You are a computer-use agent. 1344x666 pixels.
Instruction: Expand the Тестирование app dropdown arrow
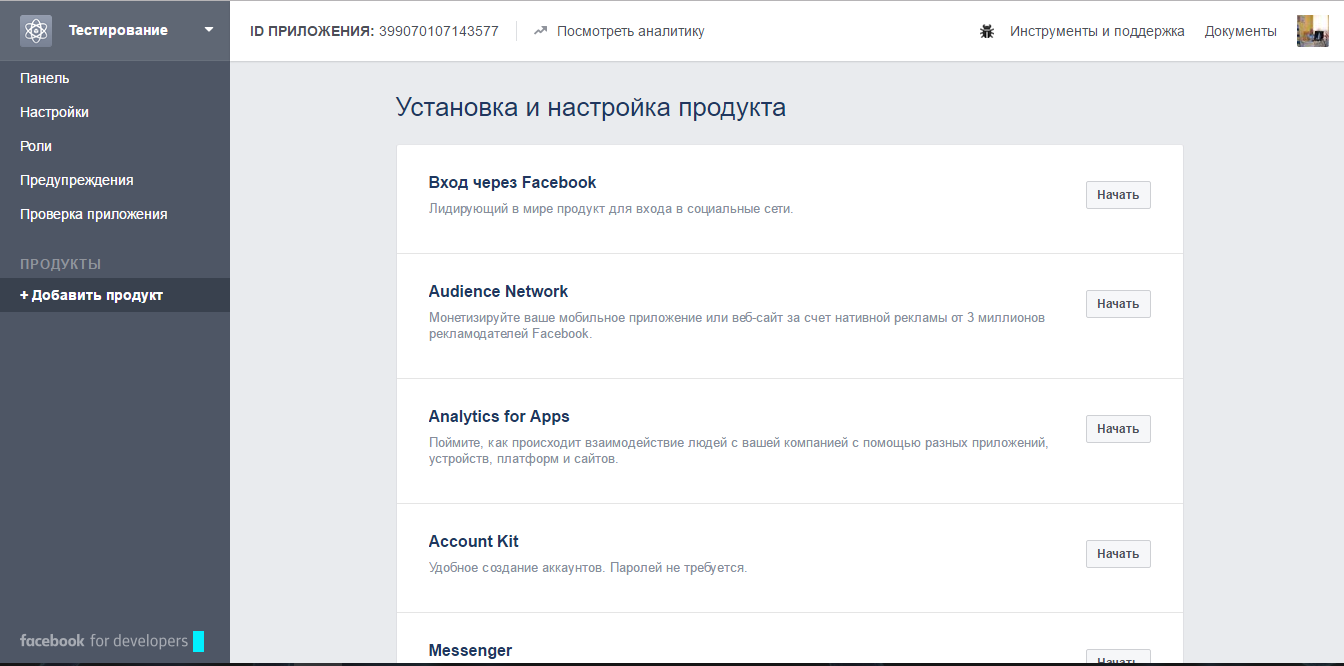(x=209, y=30)
